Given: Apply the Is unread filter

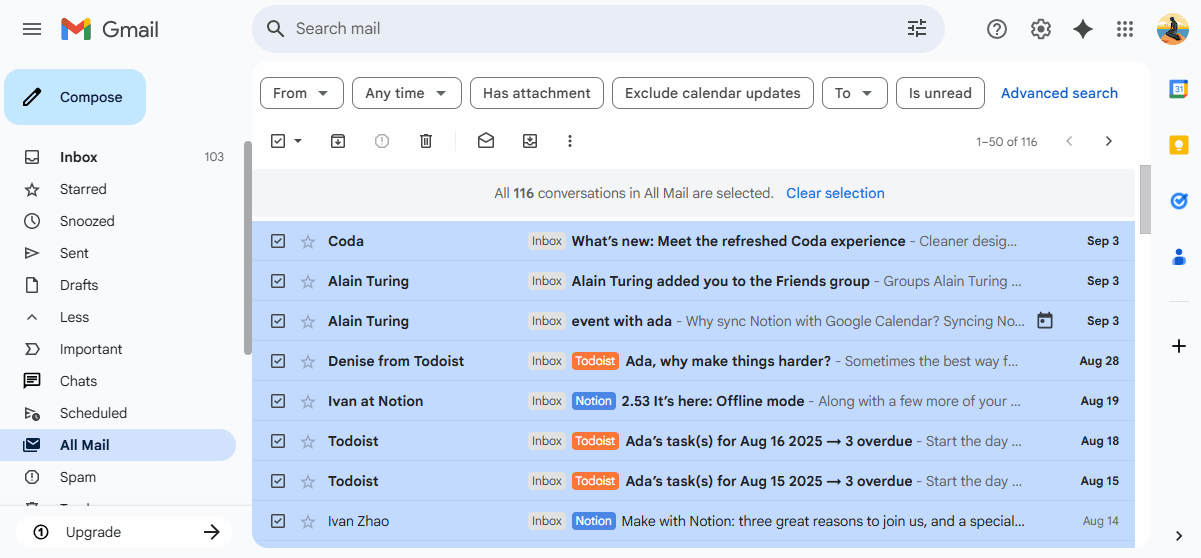Looking at the screenshot, I should click(940, 93).
